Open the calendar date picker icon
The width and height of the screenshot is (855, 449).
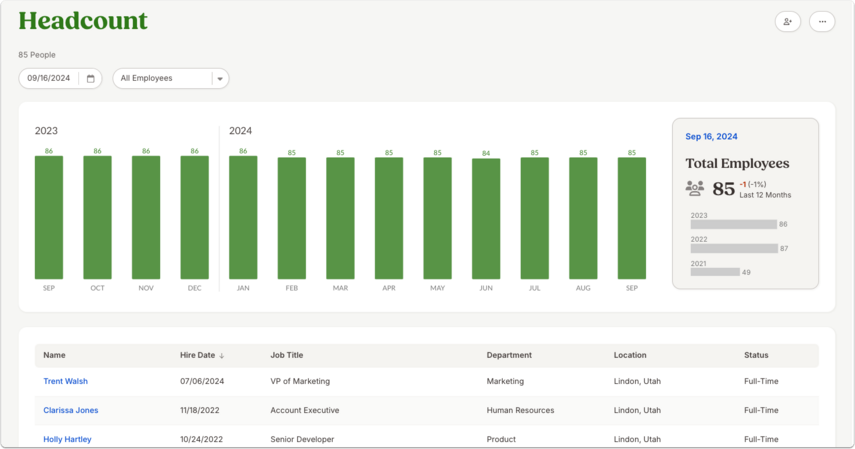tap(91, 79)
